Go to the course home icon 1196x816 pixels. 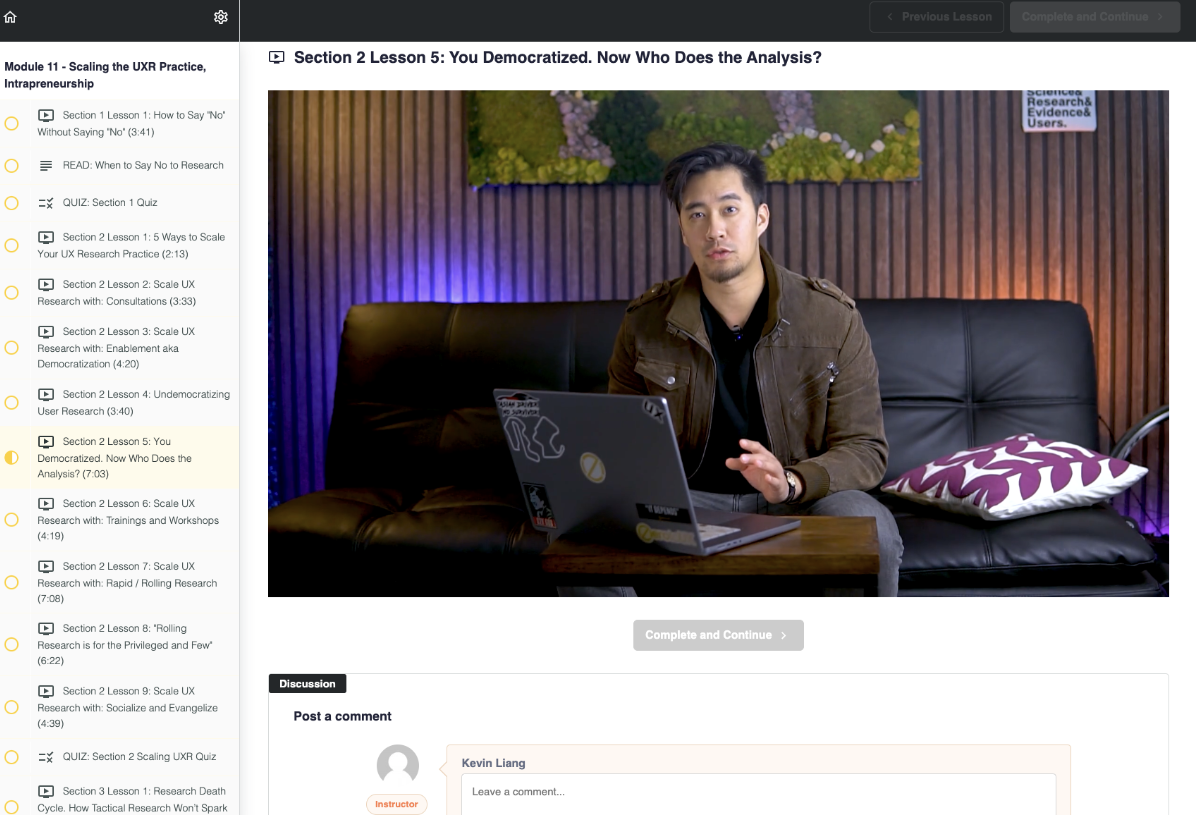tap(10, 17)
